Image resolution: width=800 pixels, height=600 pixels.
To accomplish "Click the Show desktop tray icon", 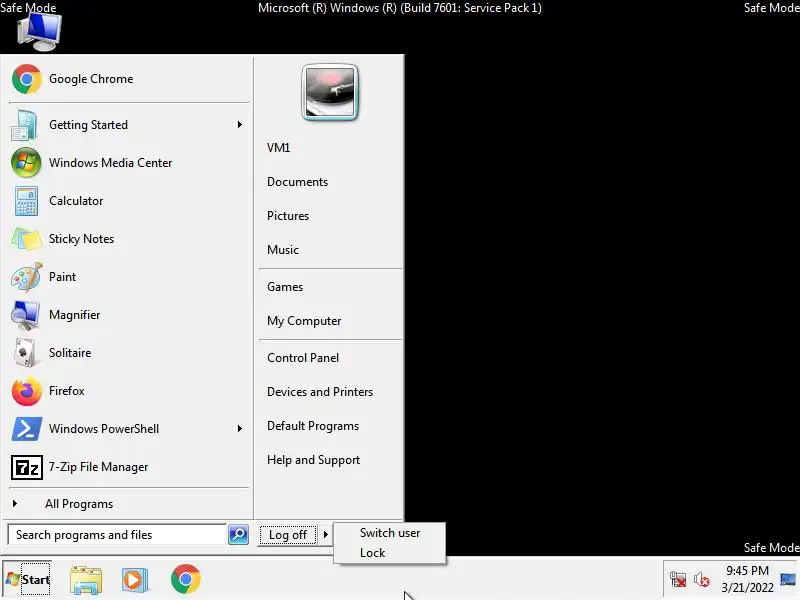I will pos(788,580).
